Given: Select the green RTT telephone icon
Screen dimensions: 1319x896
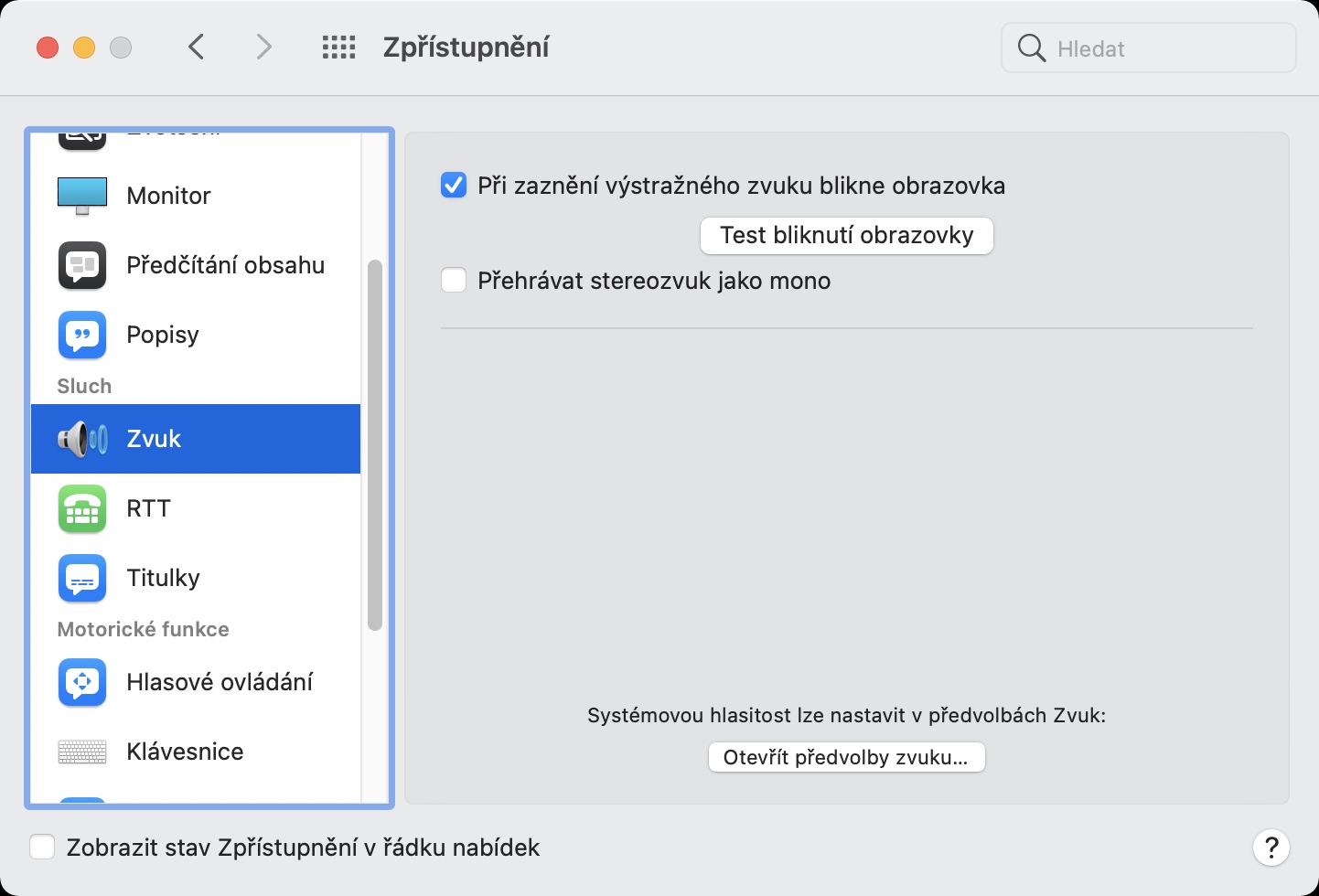Looking at the screenshot, I should tap(82, 508).
